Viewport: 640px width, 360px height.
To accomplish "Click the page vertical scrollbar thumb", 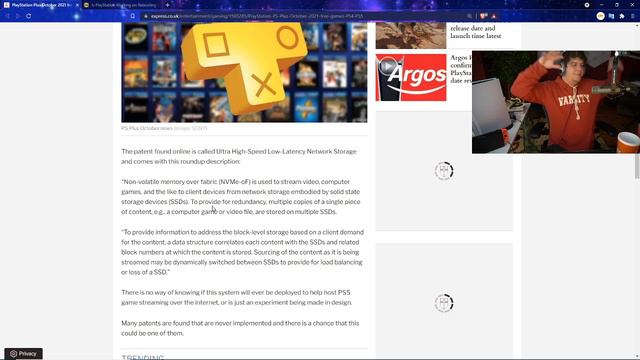I will click(x=637, y=166).
